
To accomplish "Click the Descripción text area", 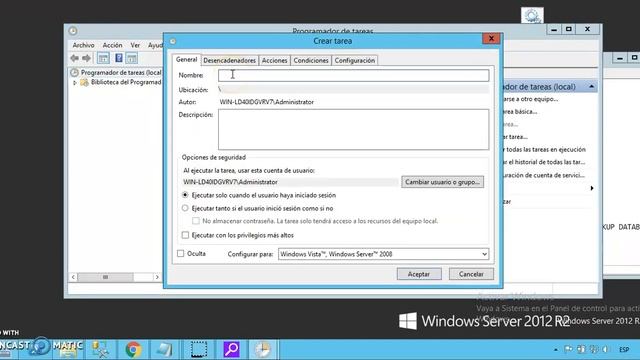I will [353, 129].
